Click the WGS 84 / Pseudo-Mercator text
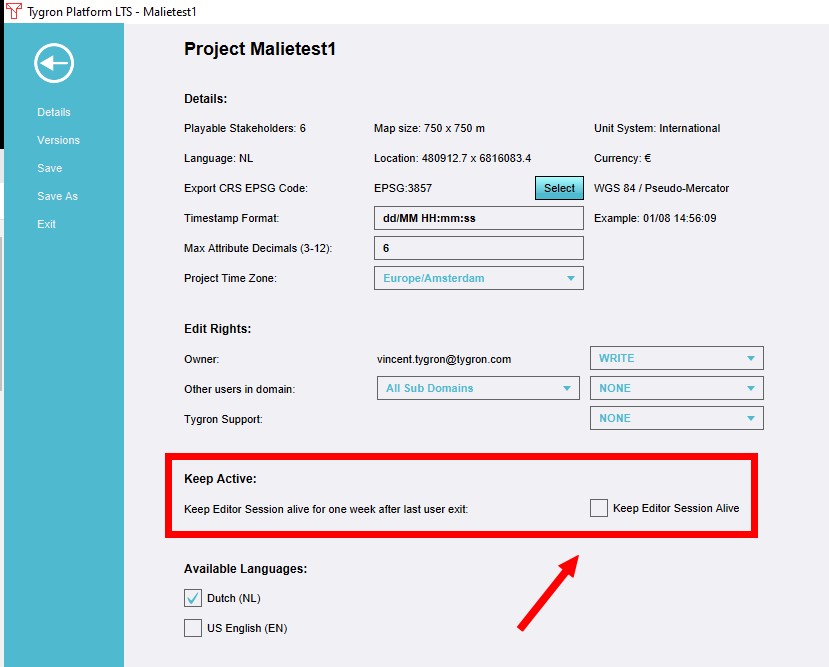 [x=662, y=188]
